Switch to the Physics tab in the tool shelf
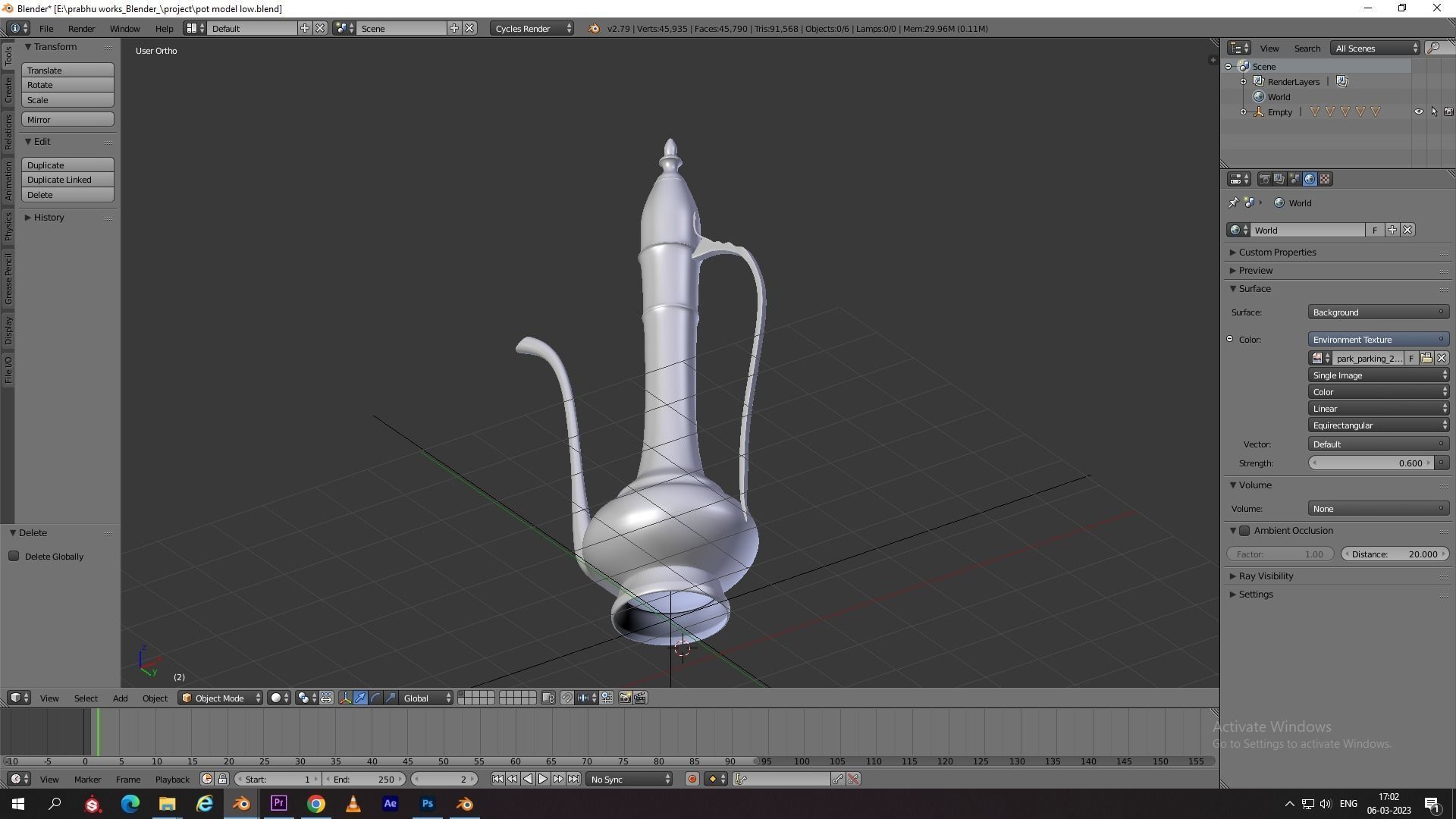The height and width of the screenshot is (819, 1456). tap(8, 226)
